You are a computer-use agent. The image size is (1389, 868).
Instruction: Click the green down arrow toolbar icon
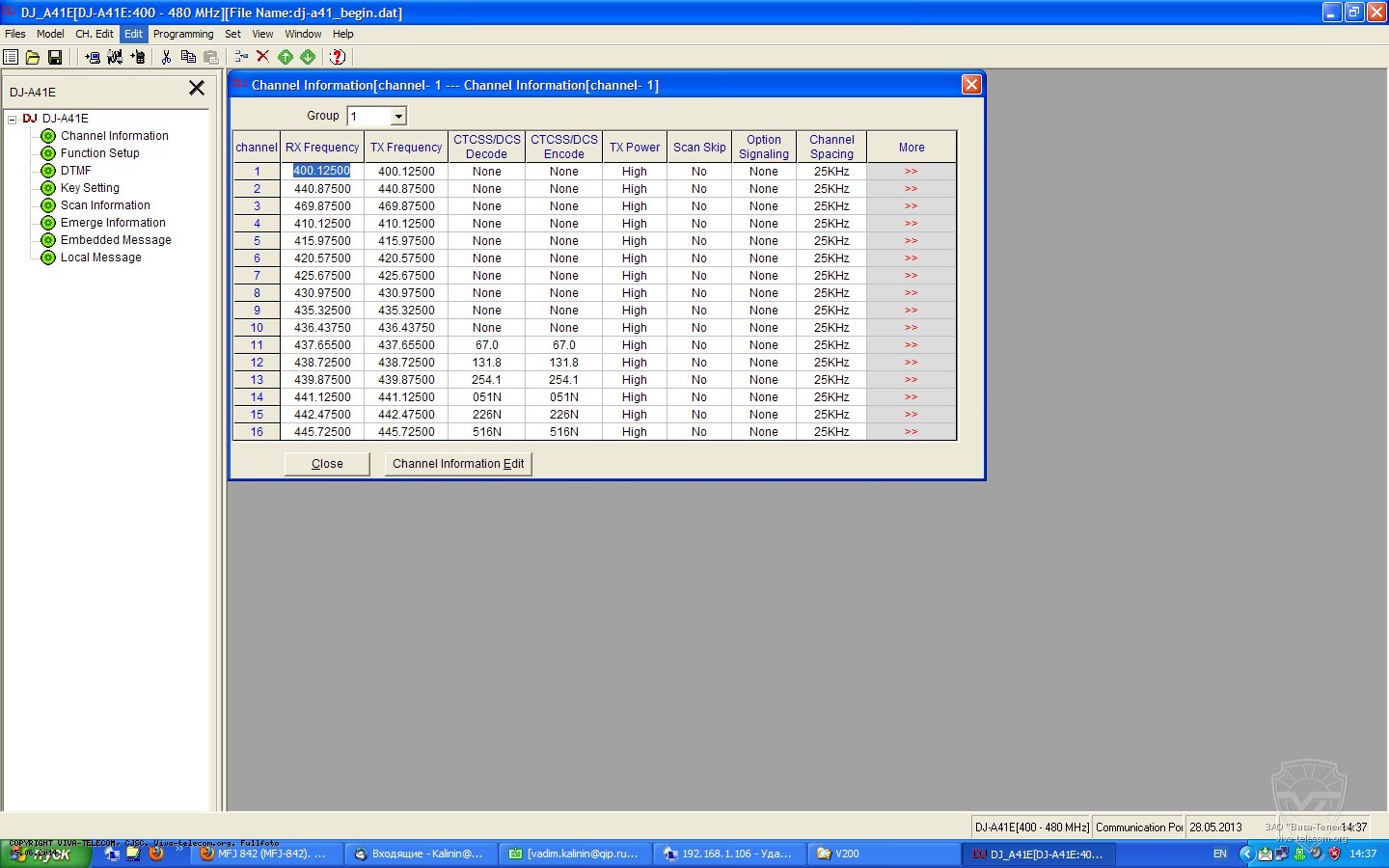308,58
